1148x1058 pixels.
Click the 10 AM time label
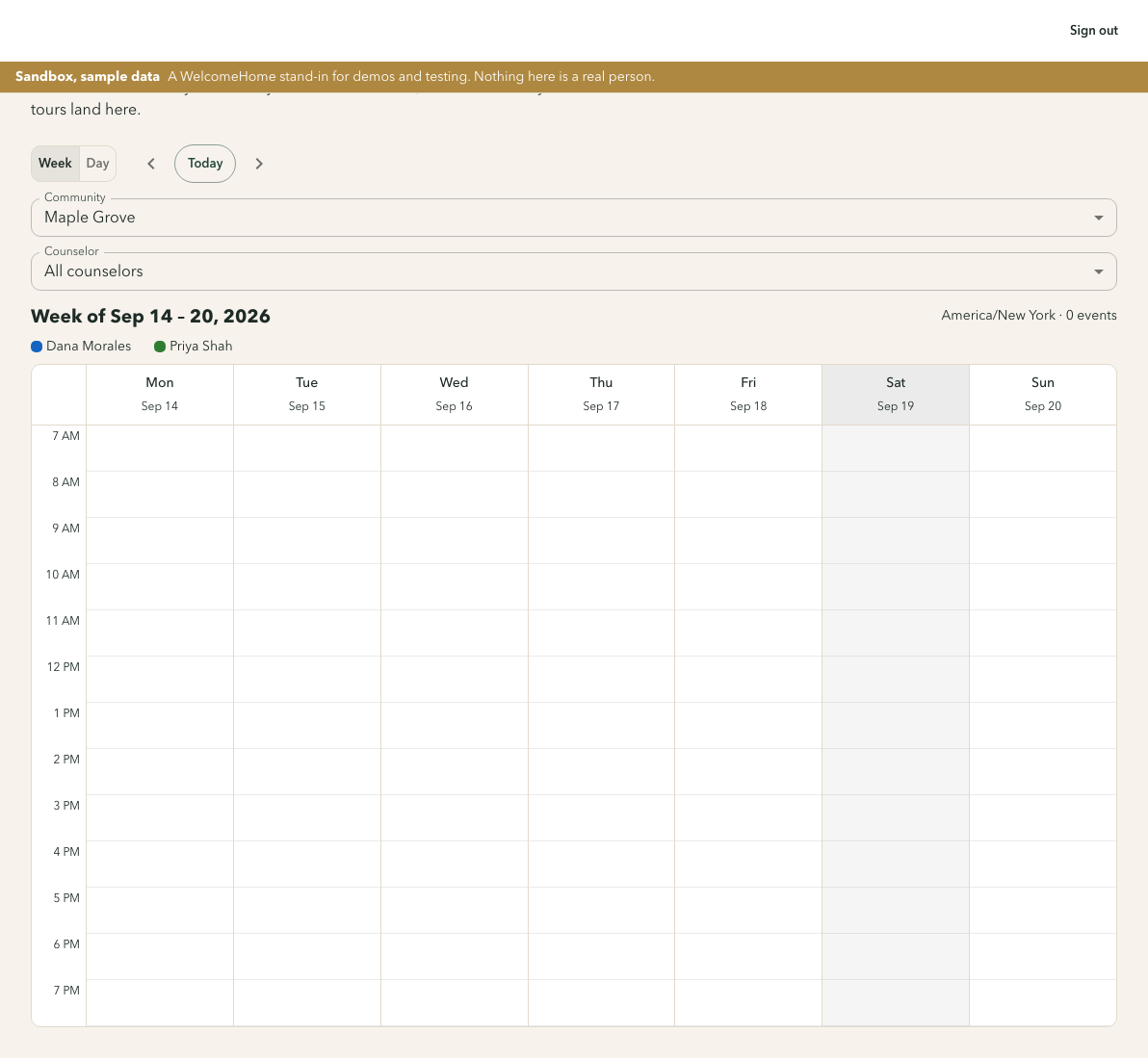coord(63,575)
